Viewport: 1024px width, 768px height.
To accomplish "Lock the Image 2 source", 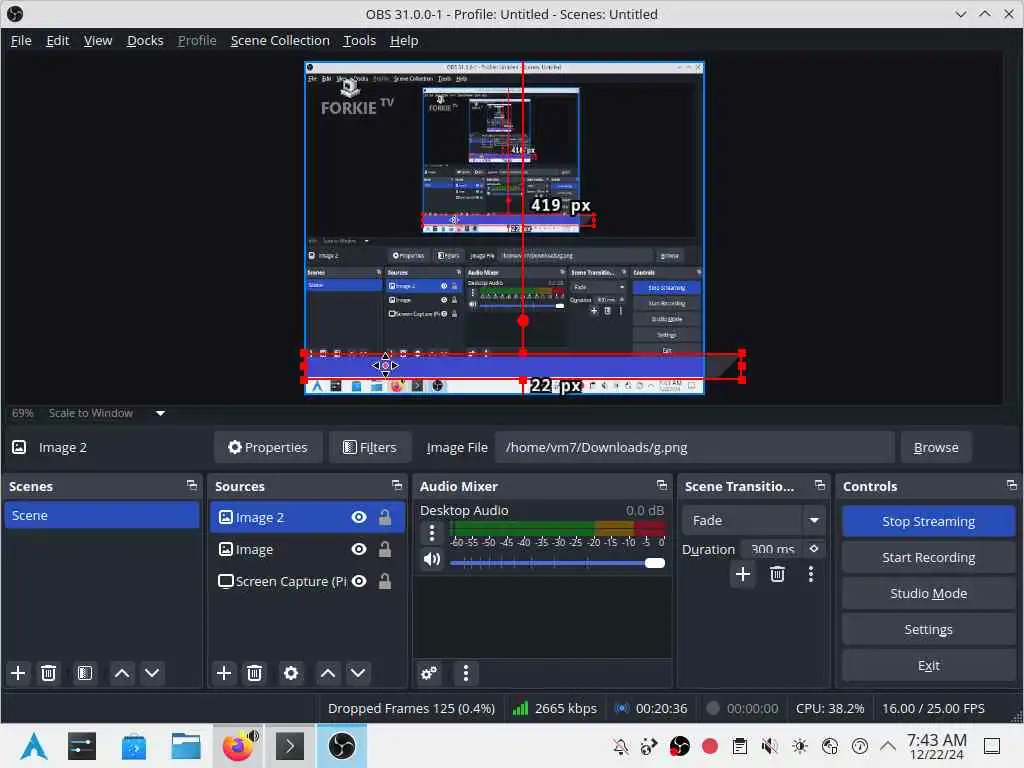I will pos(385,517).
